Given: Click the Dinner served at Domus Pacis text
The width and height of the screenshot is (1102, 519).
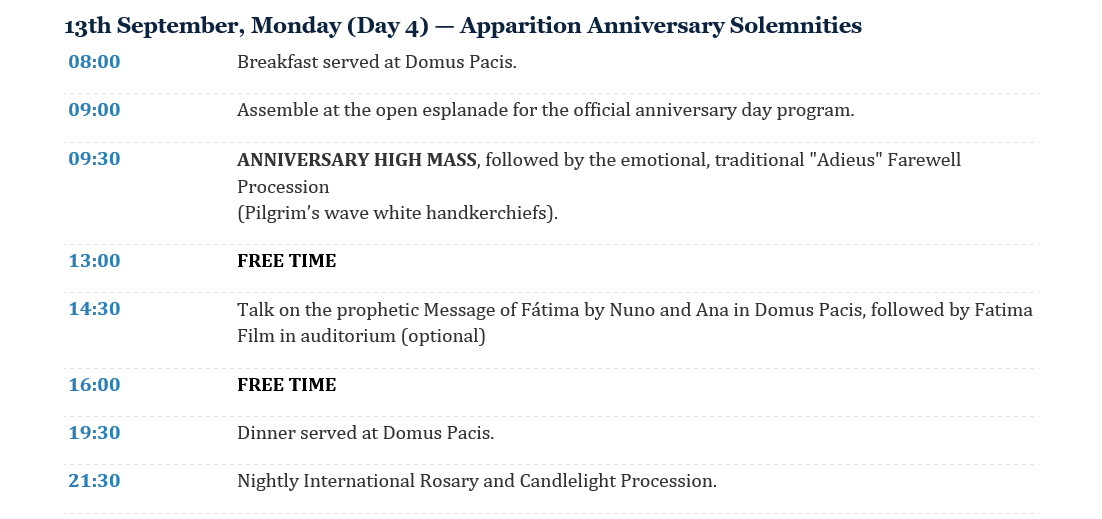Looking at the screenshot, I should tap(365, 433).
